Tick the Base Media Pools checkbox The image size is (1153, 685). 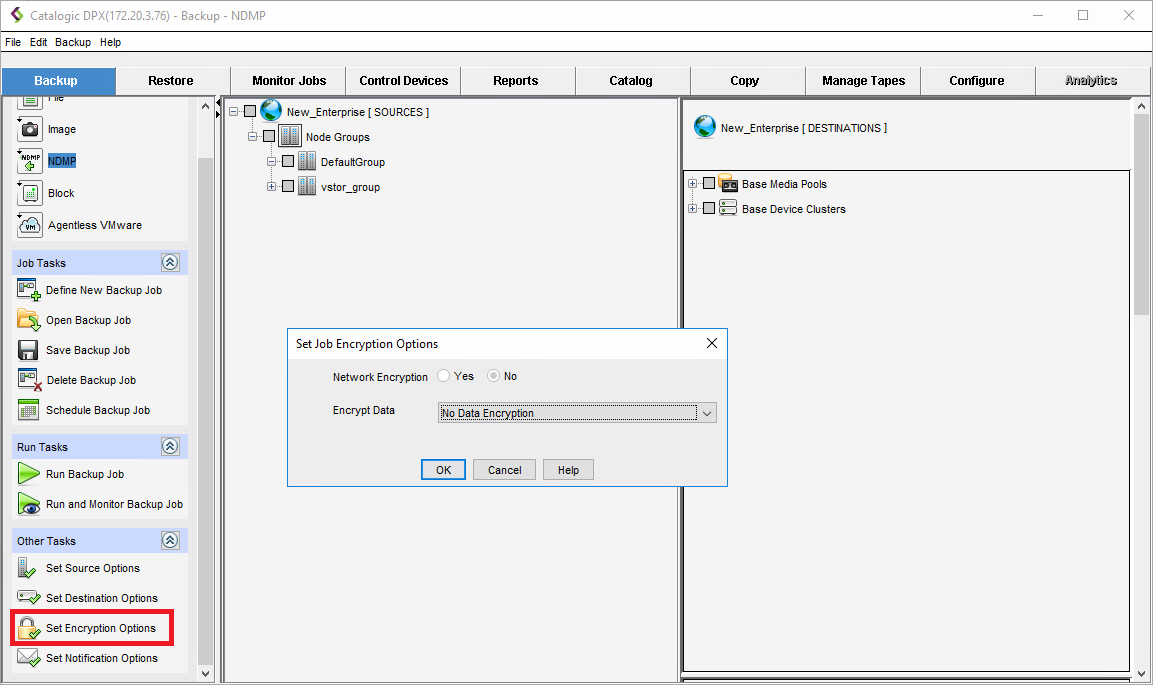coord(709,184)
